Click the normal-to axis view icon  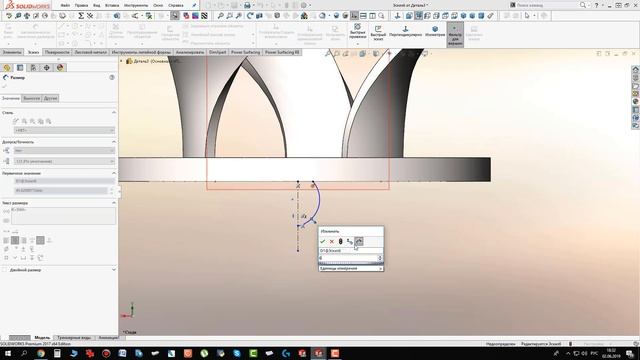click(x=397, y=16)
